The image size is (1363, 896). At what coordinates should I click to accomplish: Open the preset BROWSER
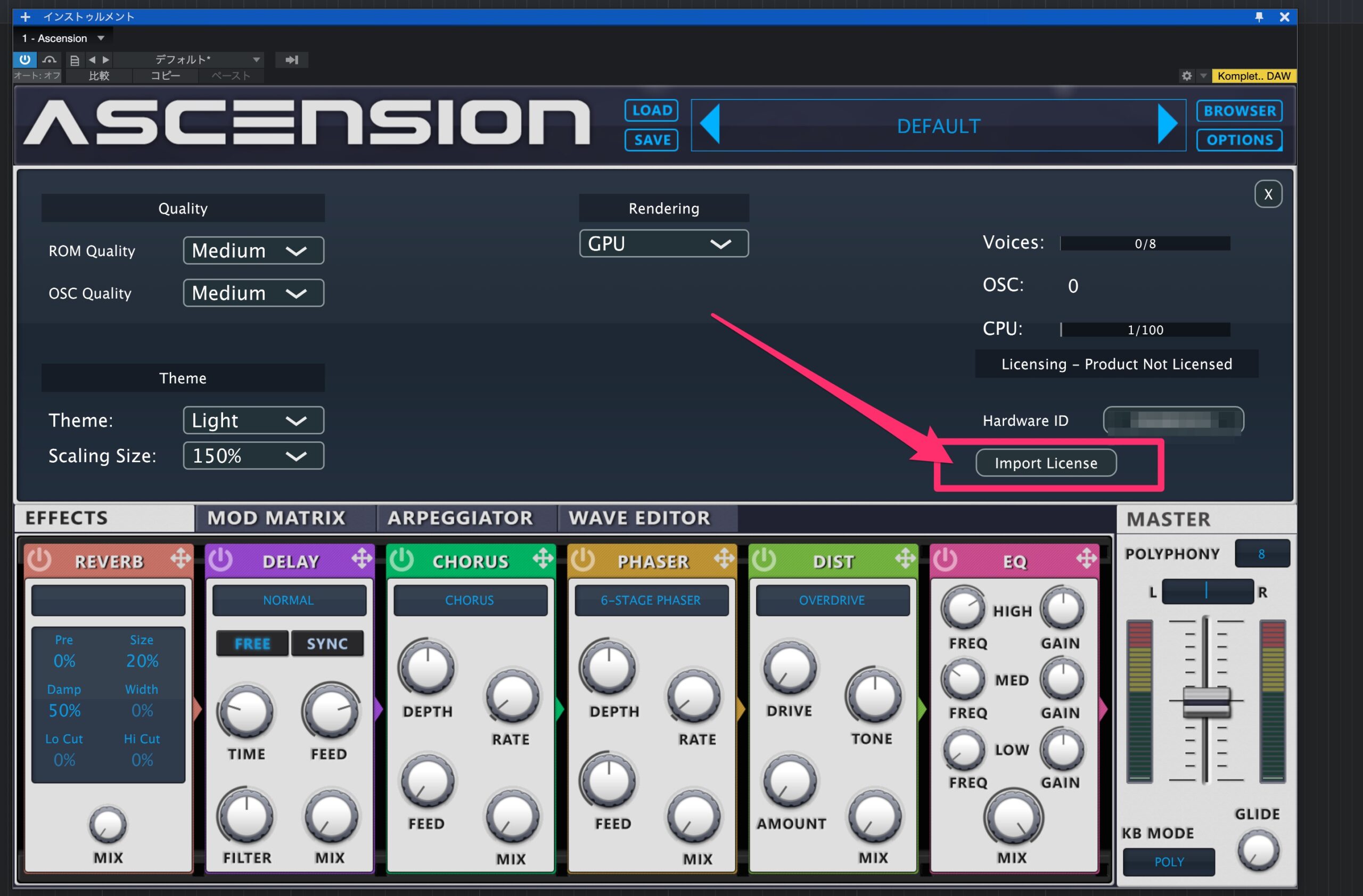coord(1239,111)
